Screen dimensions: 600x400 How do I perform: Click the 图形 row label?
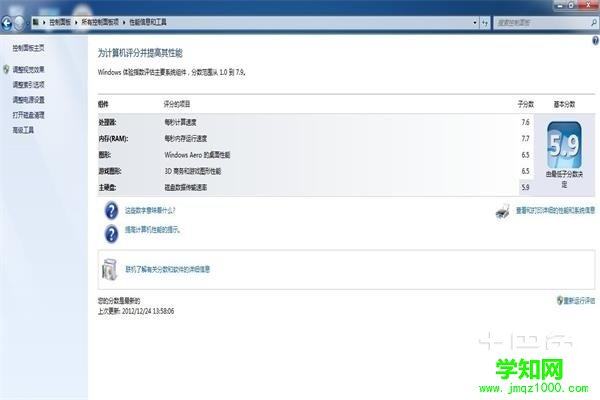point(104,155)
